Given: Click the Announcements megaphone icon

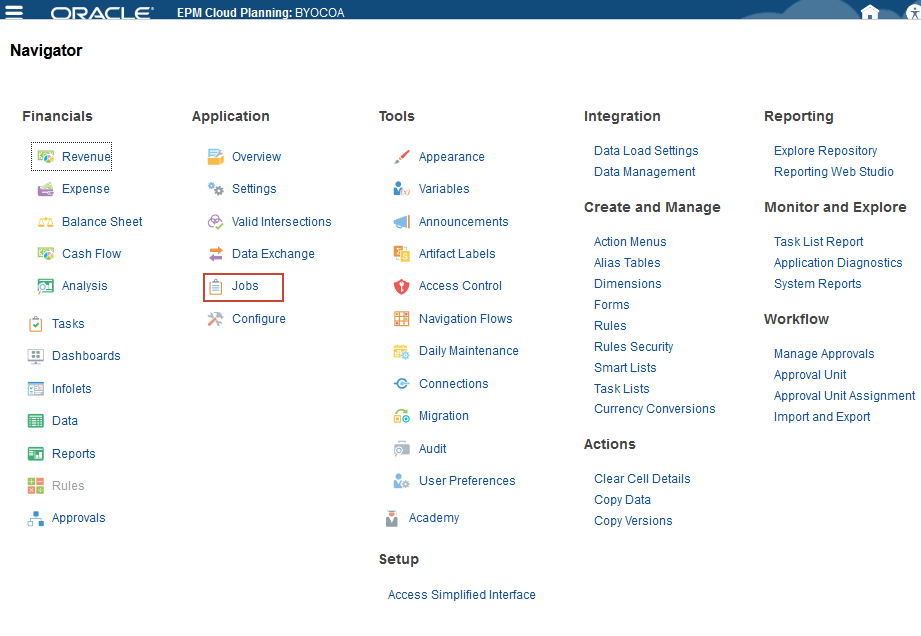Looking at the screenshot, I should (401, 222).
